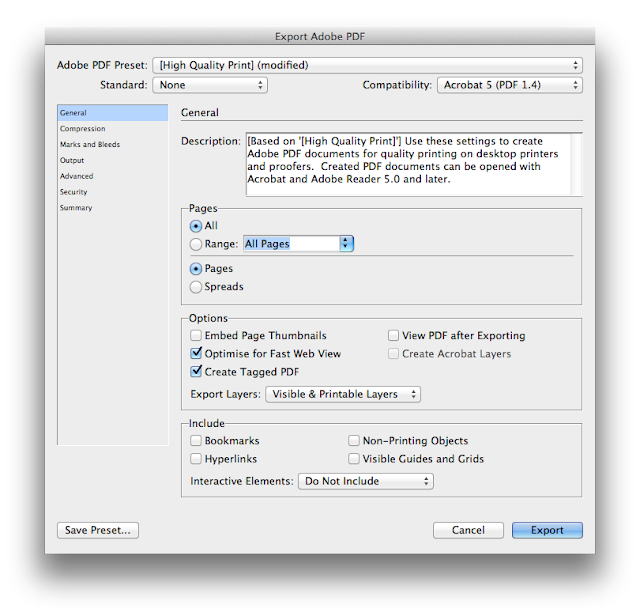640x616 pixels.
Task: Enable Non-Printing Objects checkbox
Action: [x=353, y=440]
